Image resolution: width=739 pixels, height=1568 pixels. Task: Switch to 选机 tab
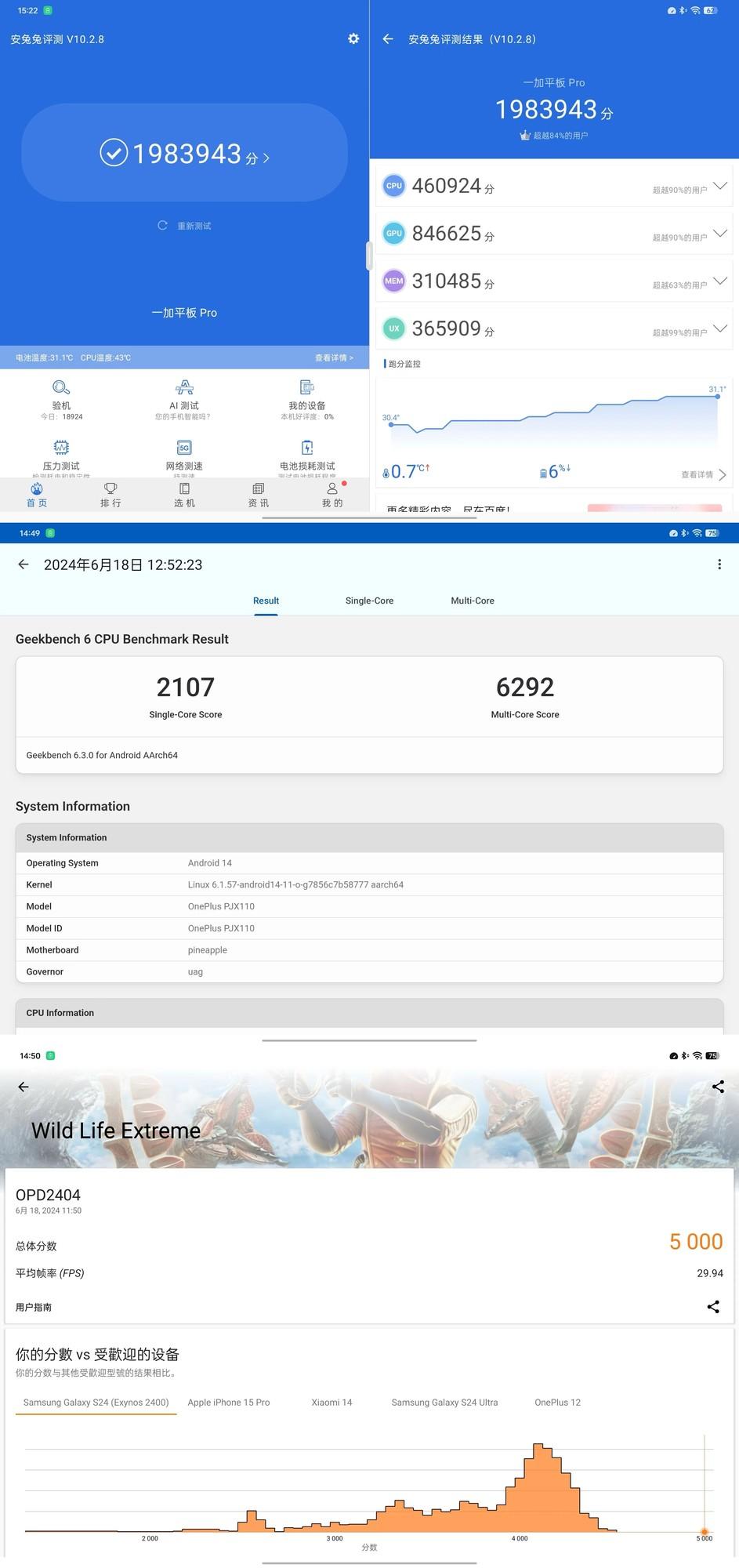(x=184, y=495)
